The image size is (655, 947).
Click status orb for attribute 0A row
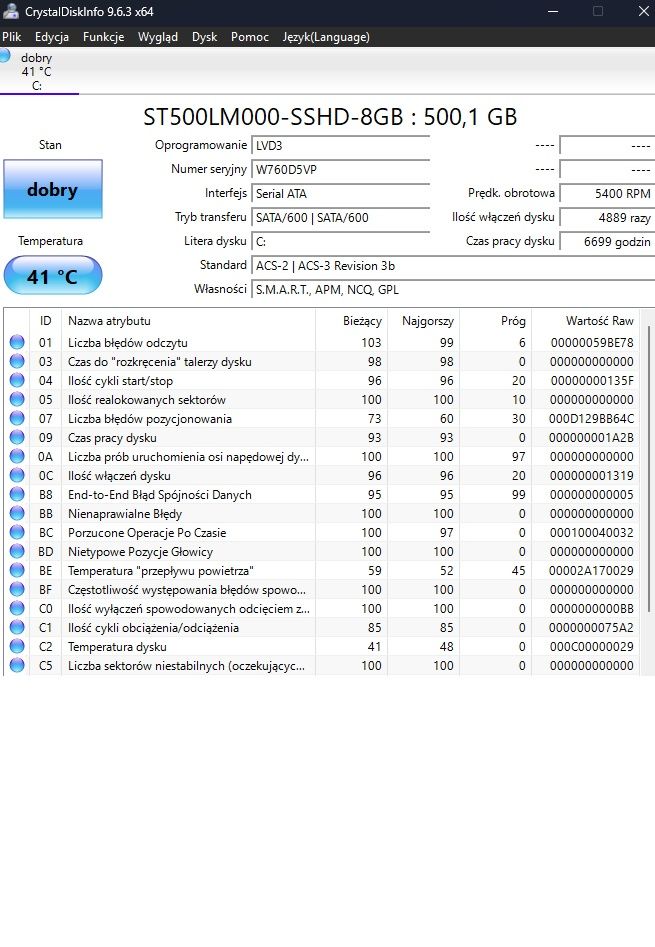17,456
